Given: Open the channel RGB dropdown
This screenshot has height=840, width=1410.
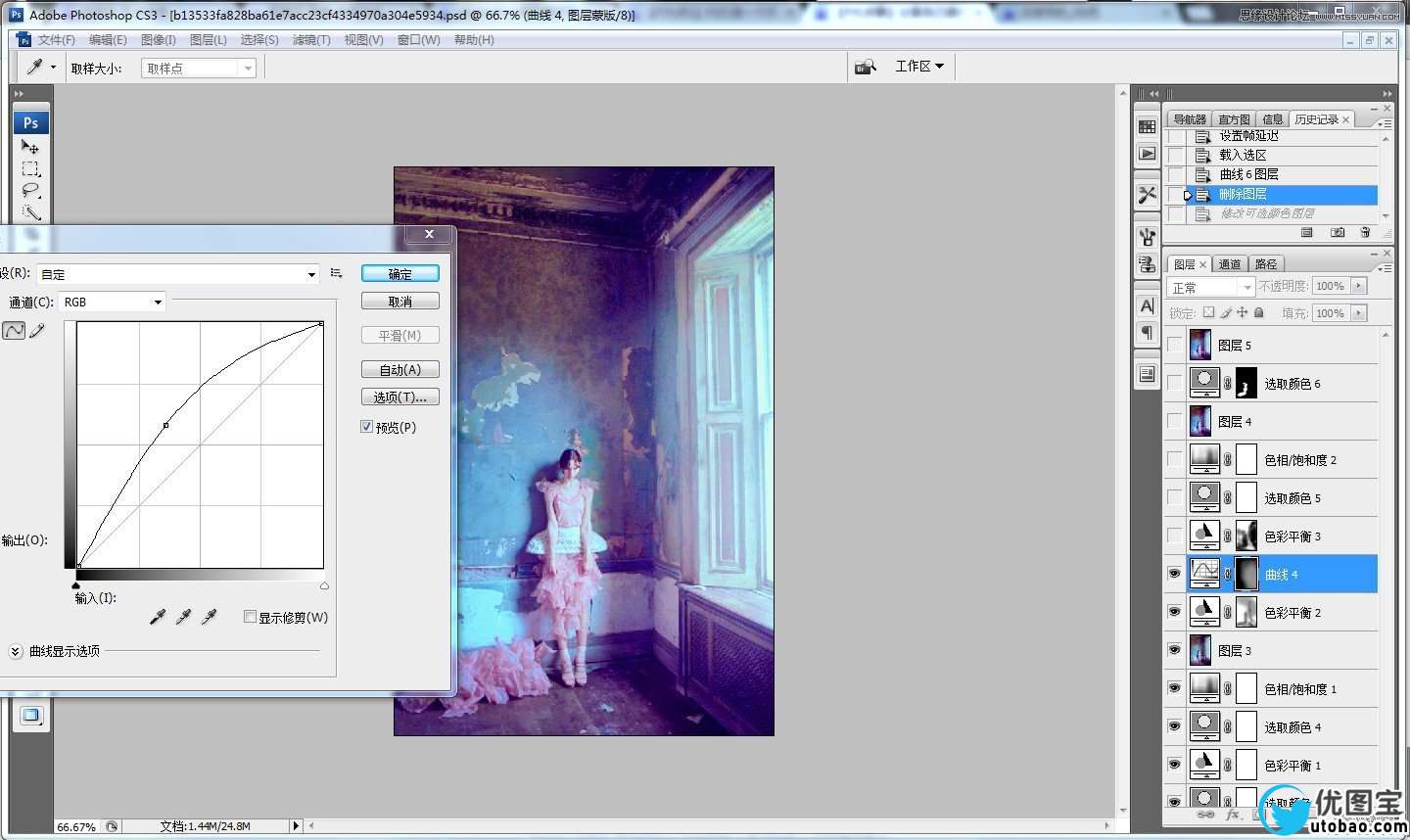Looking at the screenshot, I should [x=113, y=302].
